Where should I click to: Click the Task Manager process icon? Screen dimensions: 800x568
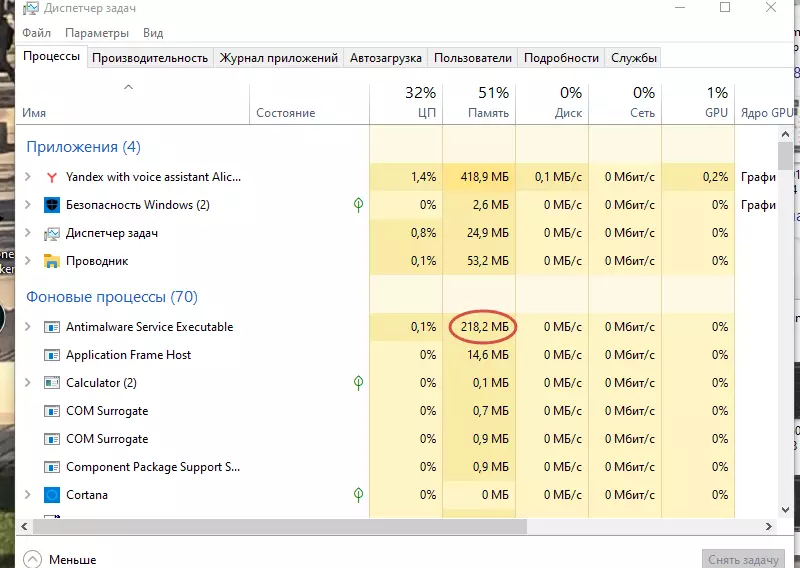click(x=53, y=233)
